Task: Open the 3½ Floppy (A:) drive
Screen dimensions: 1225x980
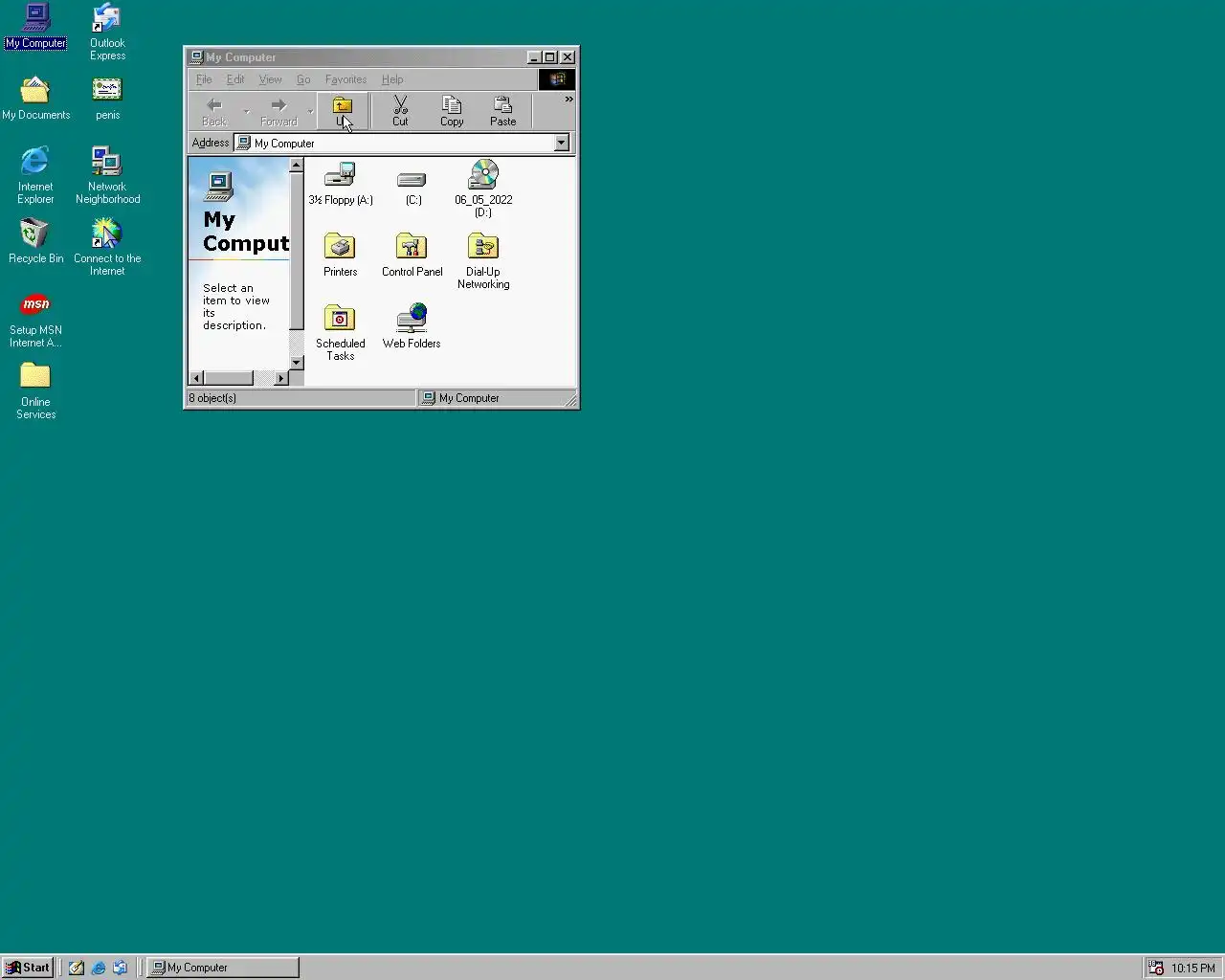Action: point(340,184)
